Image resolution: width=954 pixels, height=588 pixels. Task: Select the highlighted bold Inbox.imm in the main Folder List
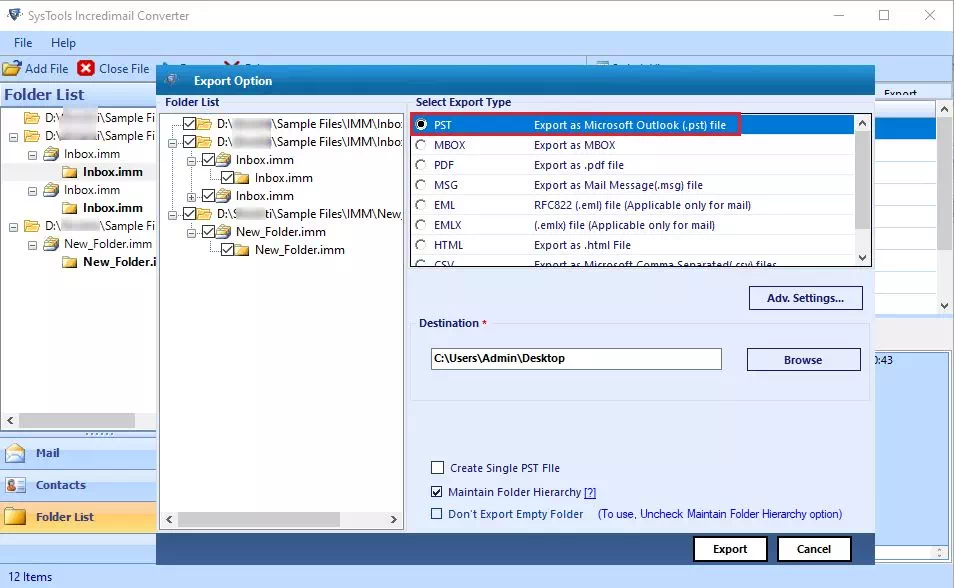click(x=113, y=172)
